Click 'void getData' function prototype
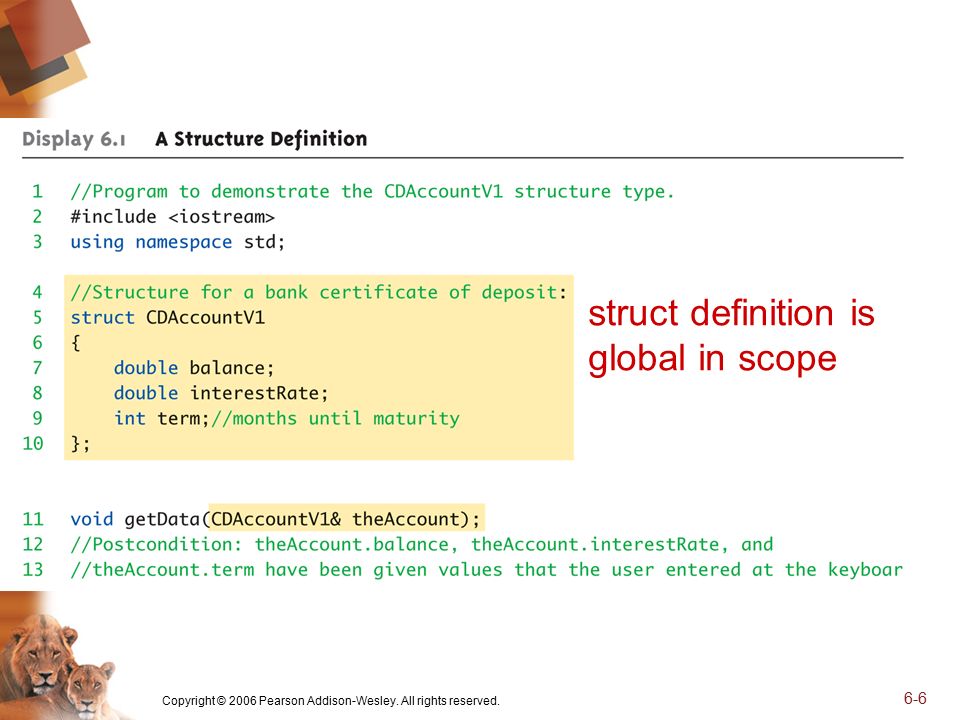 coord(275,519)
